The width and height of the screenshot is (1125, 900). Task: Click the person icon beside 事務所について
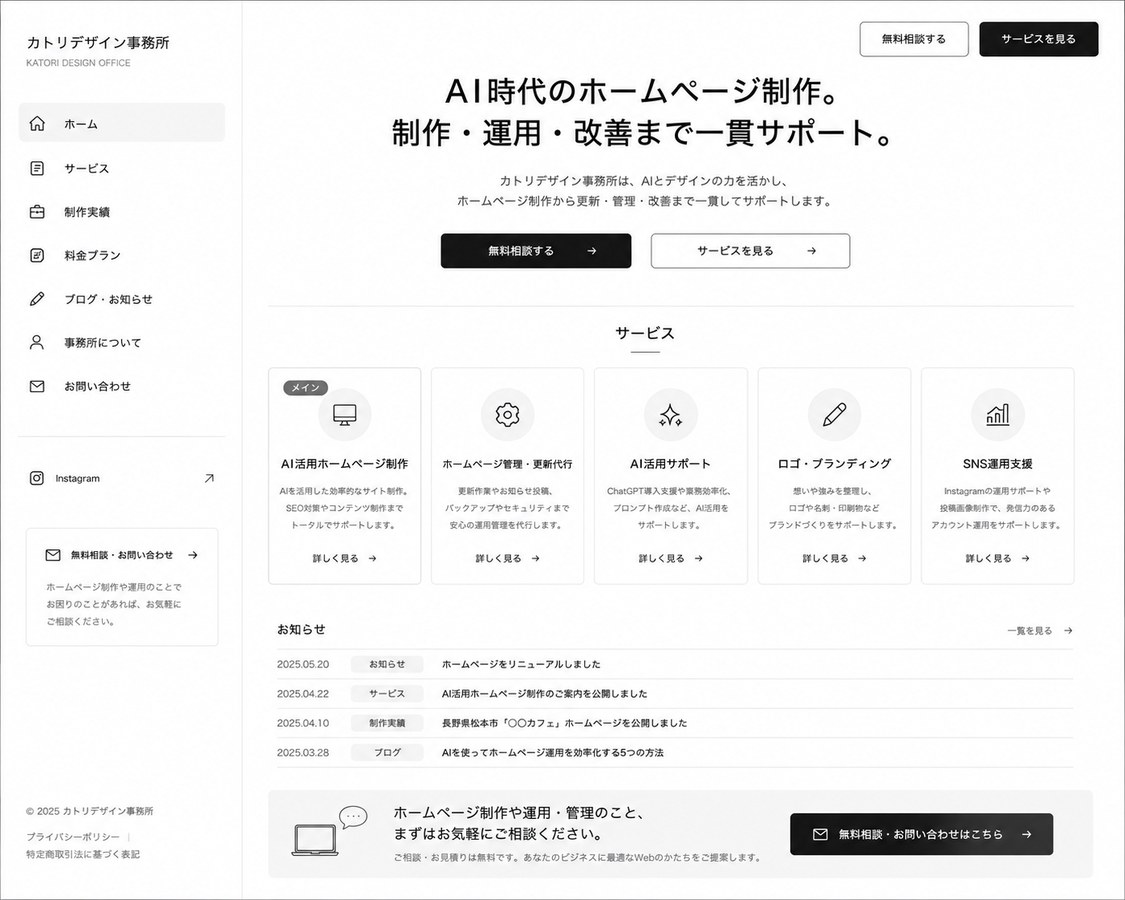coord(37,342)
